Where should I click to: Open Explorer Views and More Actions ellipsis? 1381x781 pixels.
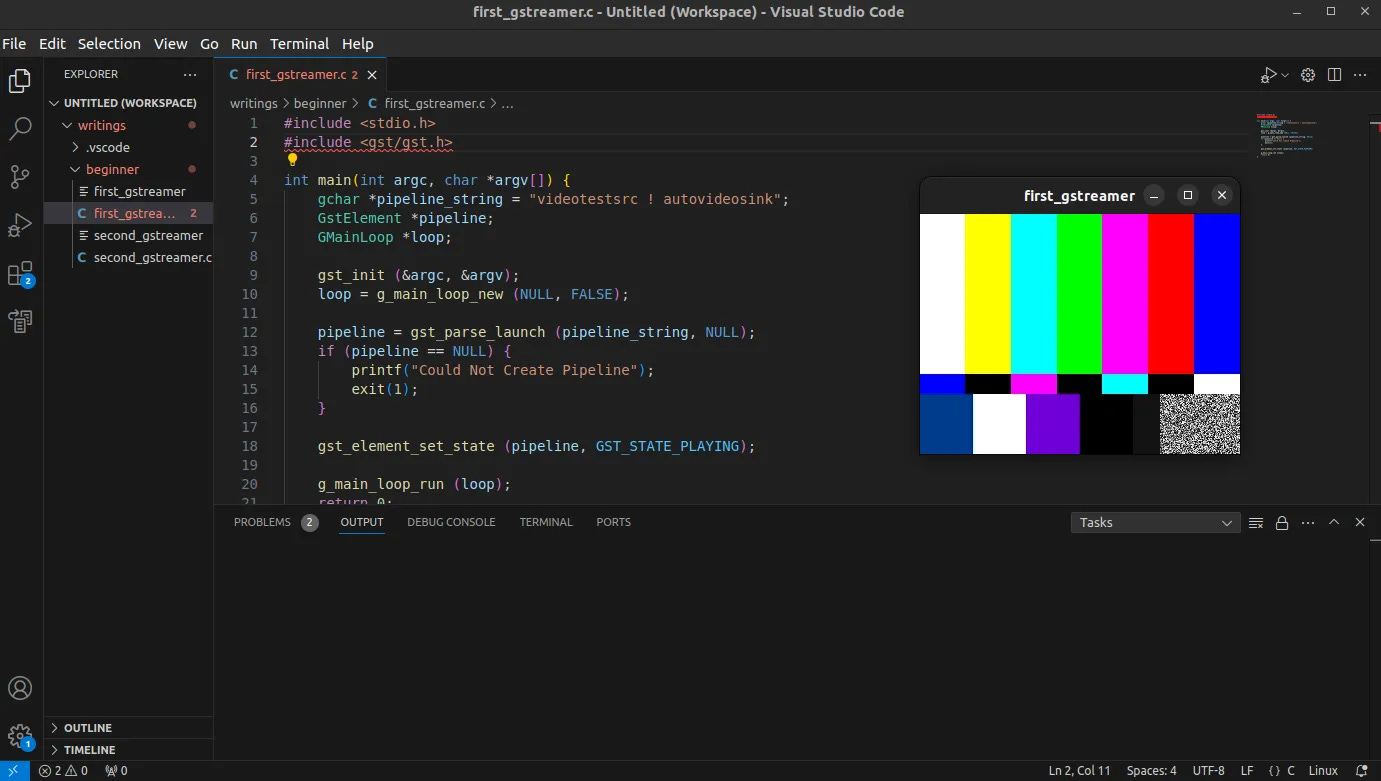coord(190,74)
